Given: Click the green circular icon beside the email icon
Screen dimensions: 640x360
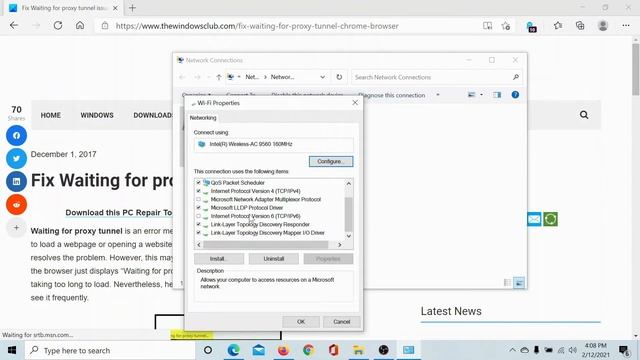Looking at the screenshot, I should (x=551, y=219).
